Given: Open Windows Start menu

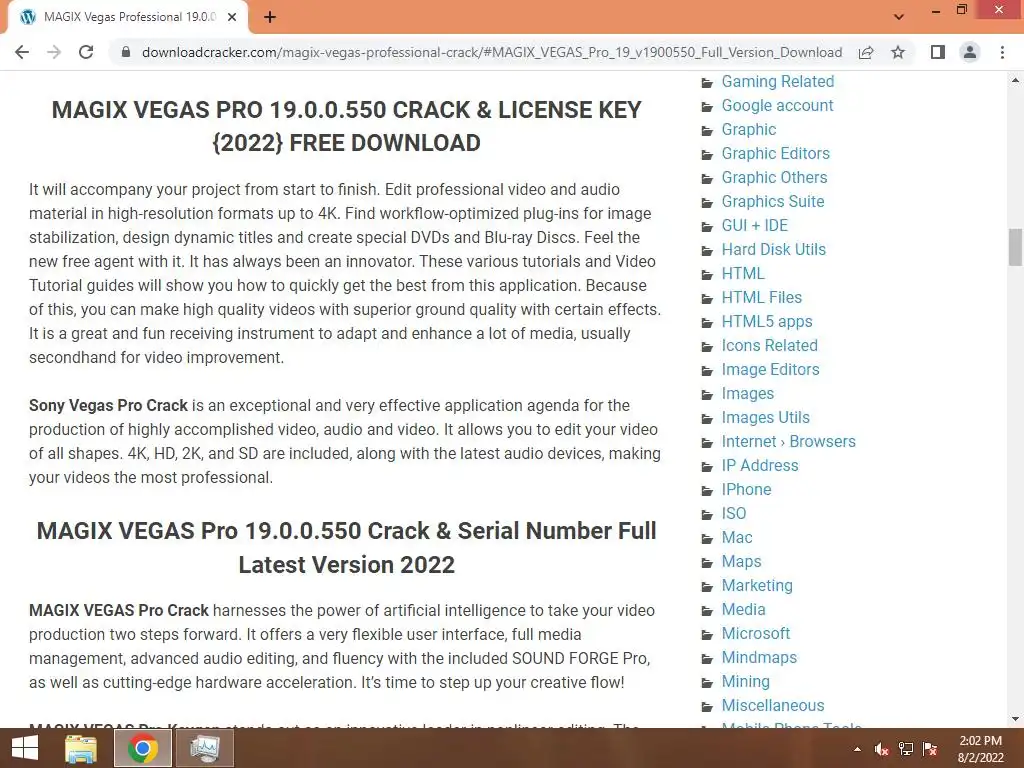Looking at the screenshot, I should [x=25, y=748].
